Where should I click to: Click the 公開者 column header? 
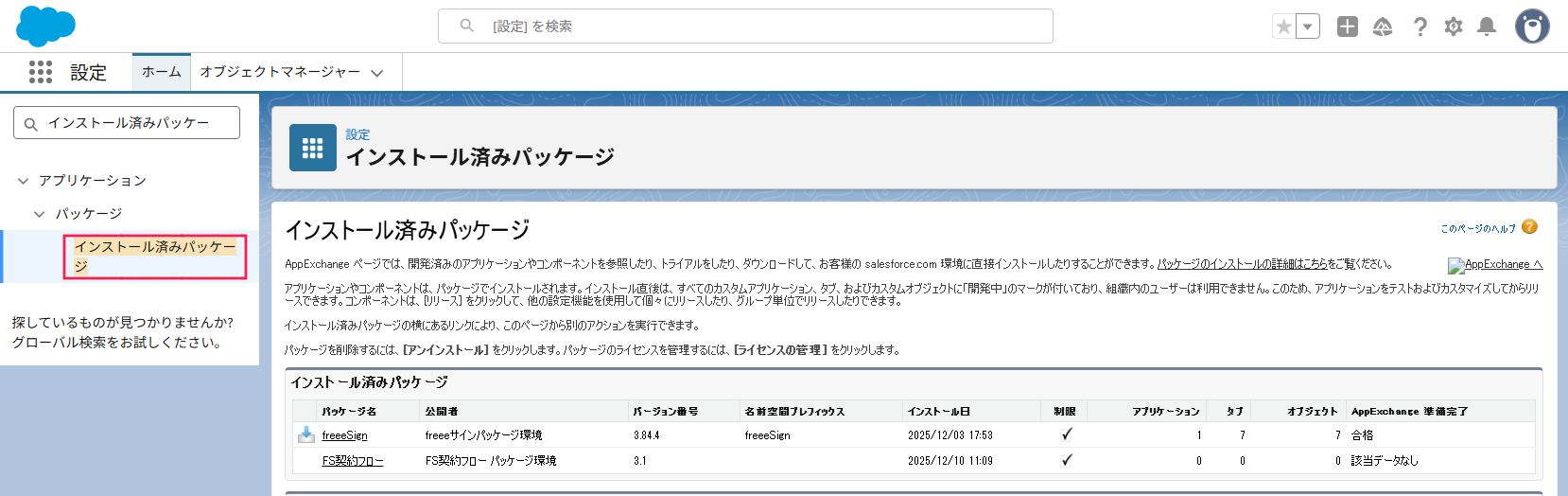pos(442,412)
